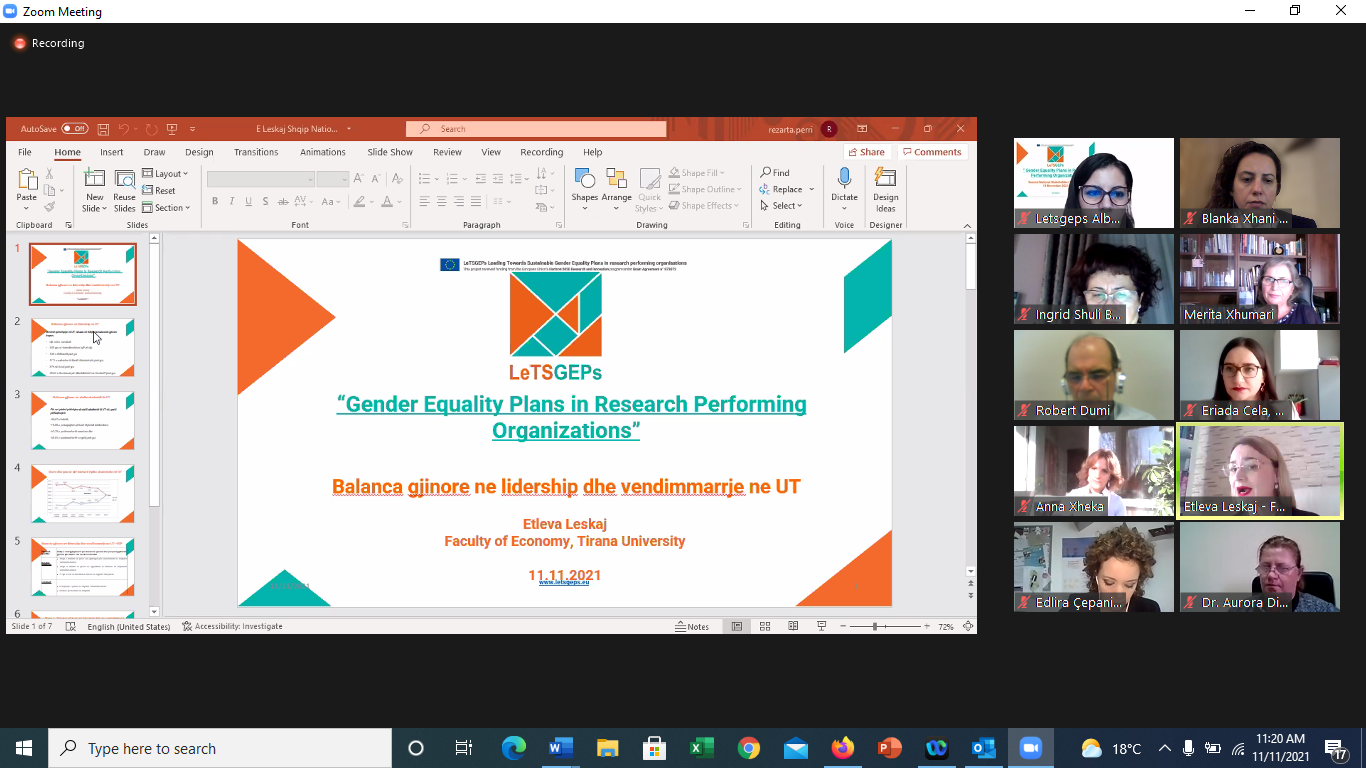Click Find in Editing group
1366x768 pixels.
(x=775, y=173)
